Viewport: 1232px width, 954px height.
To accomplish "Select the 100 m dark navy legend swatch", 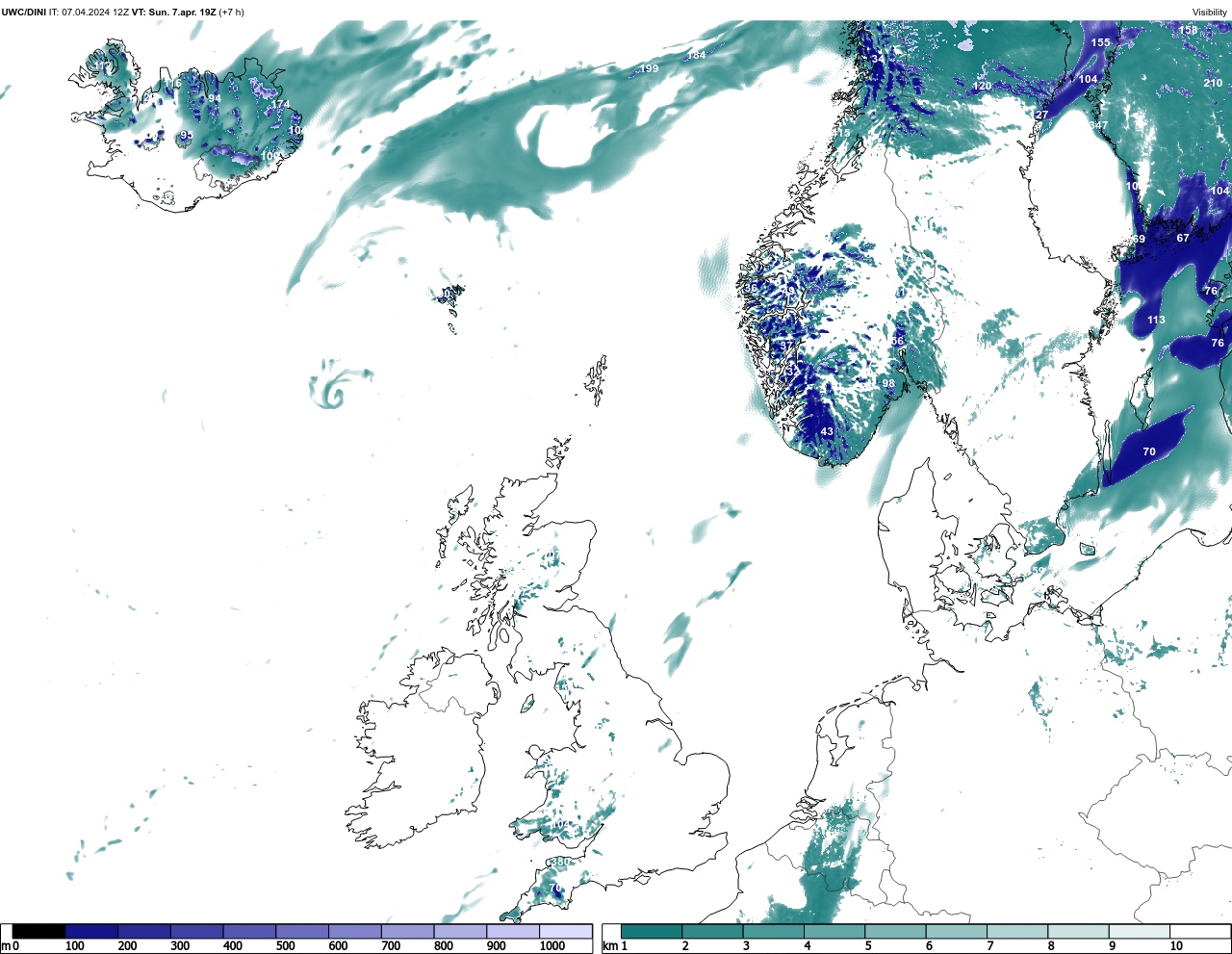I will pos(92,932).
